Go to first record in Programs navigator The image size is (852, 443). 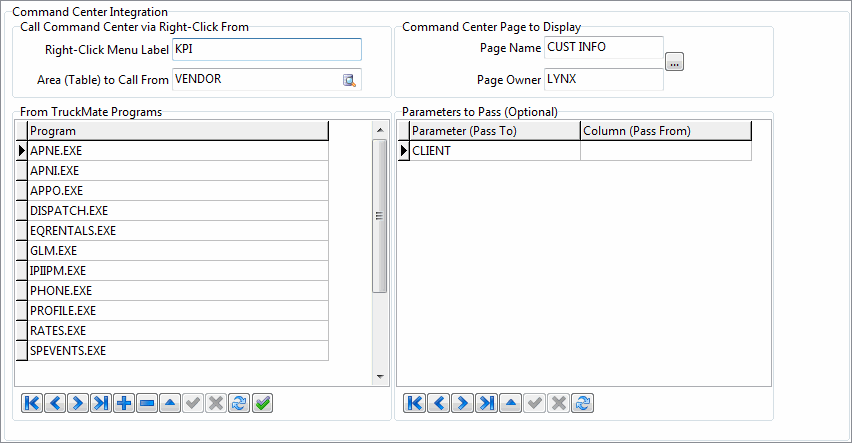coord(31,403)
